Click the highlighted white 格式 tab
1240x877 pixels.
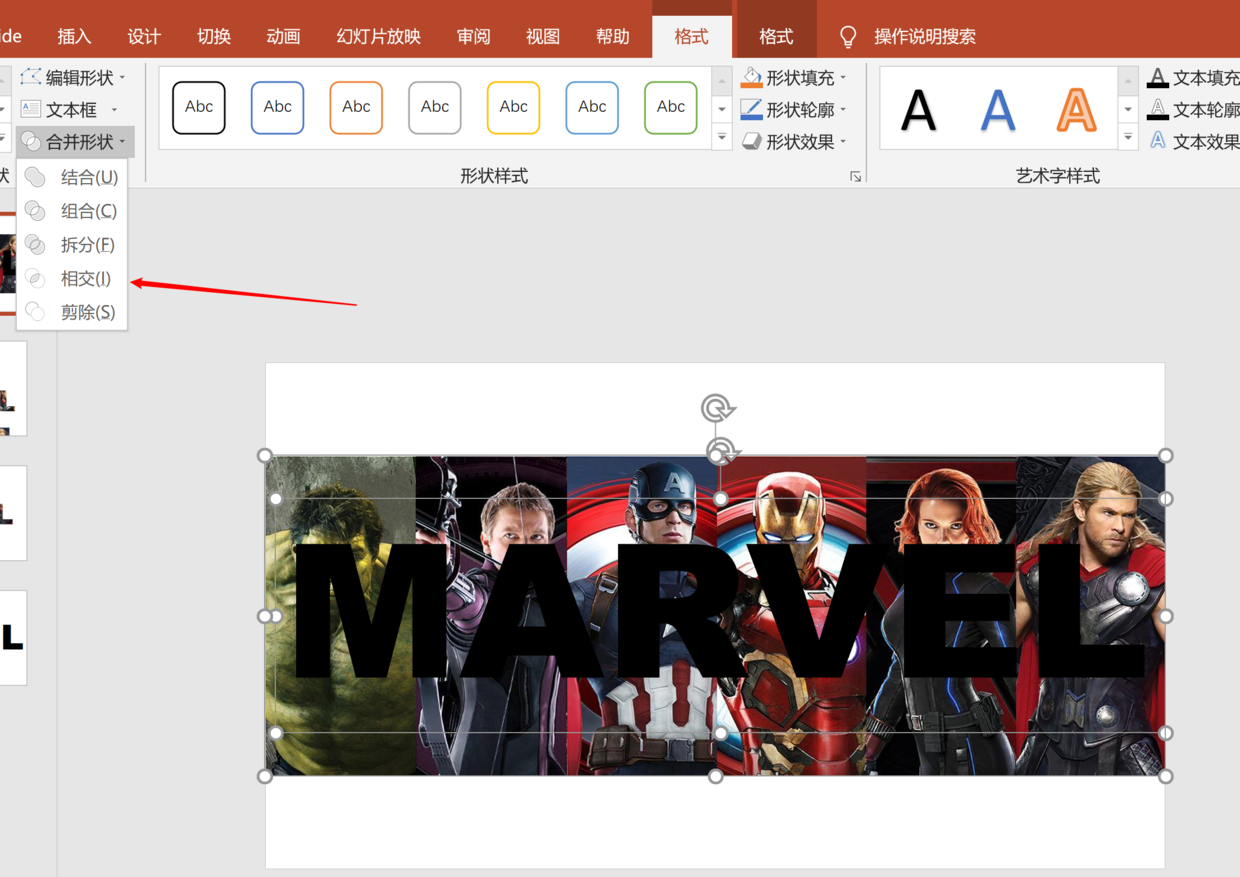(x=691, y=36)
